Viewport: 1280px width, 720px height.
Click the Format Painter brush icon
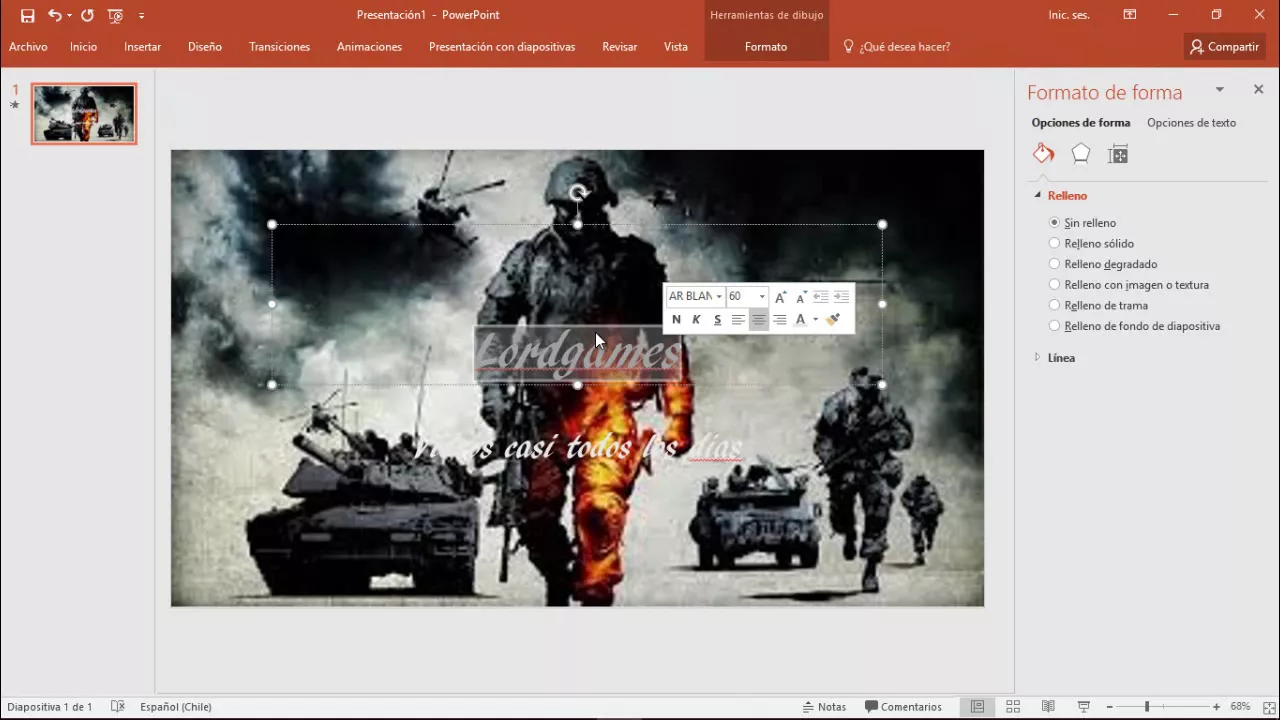833,320
